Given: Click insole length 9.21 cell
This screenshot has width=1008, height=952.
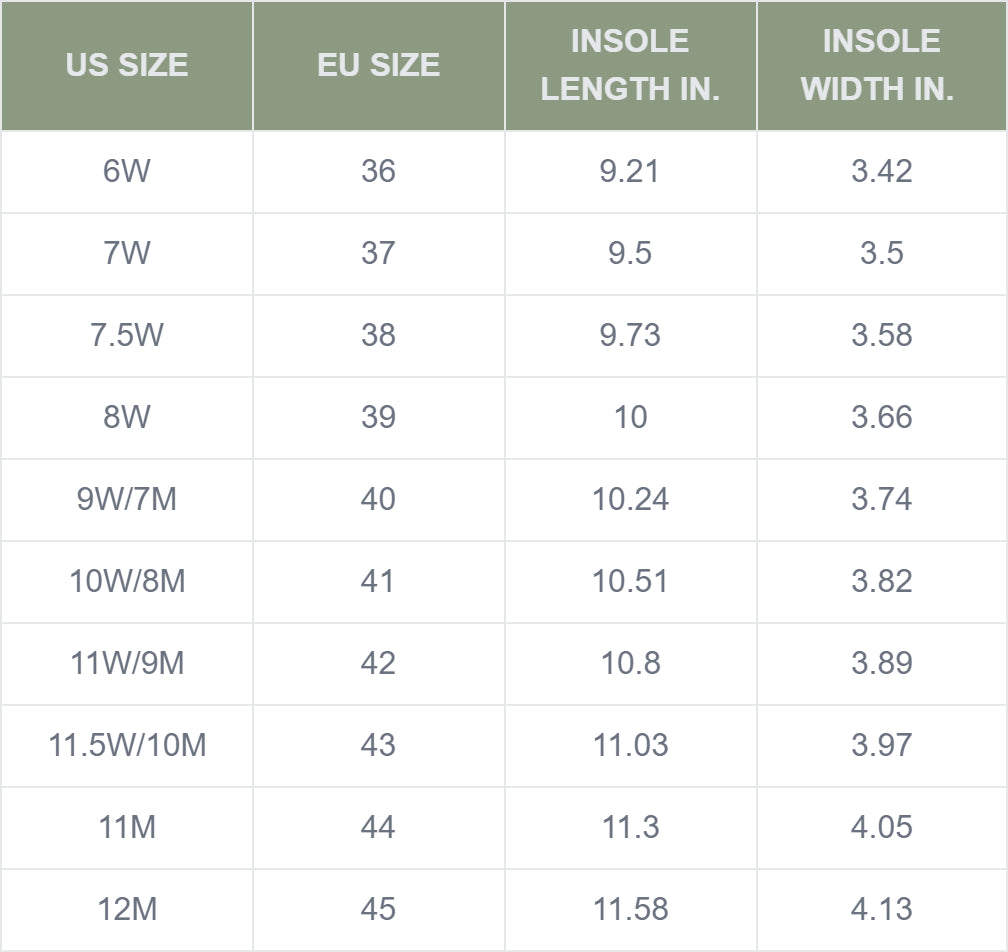Looking at the screenshot, I should pos(630,171).
